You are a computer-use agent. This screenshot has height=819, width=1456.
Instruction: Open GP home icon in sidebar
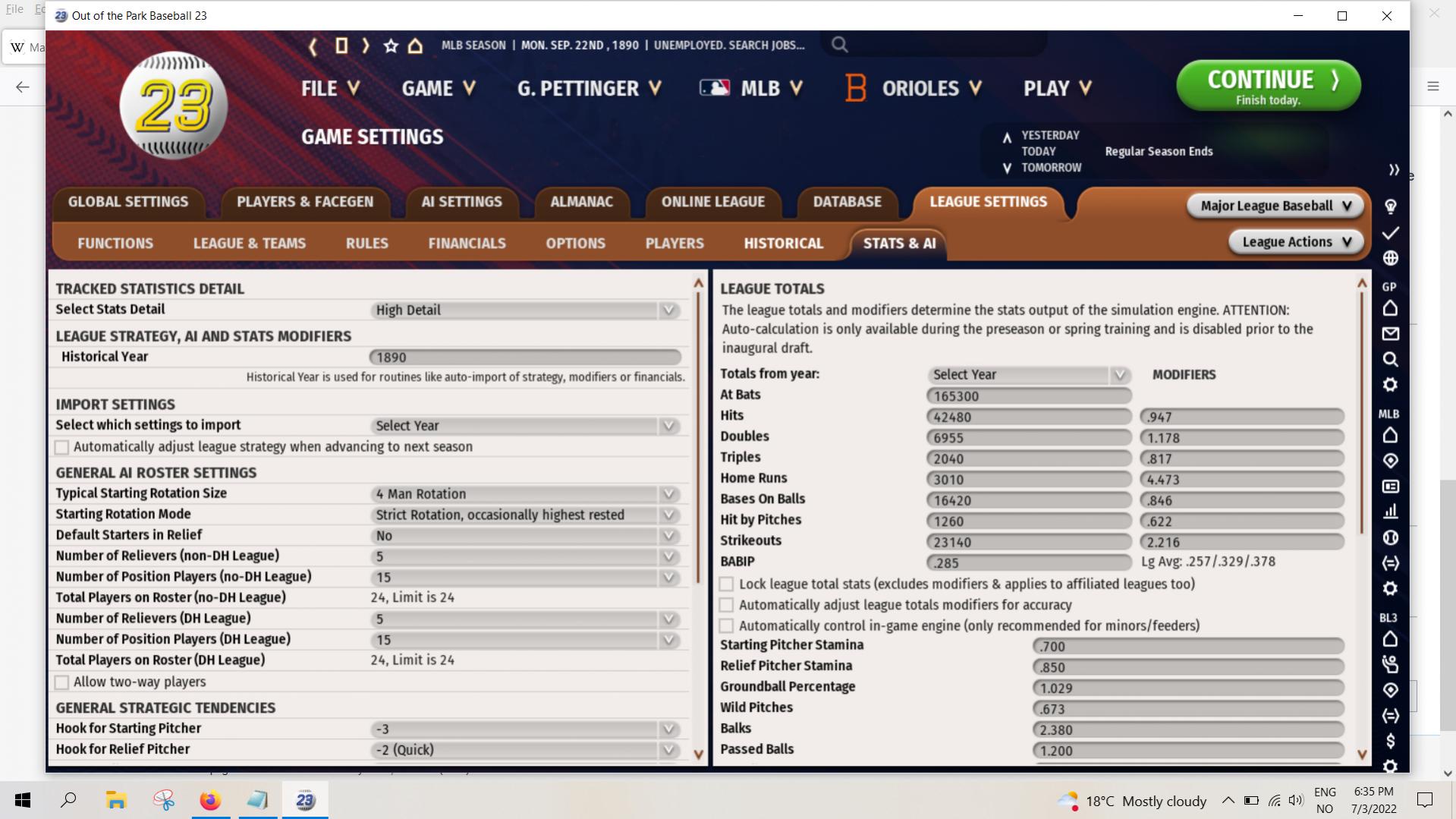coord(1390,308)
